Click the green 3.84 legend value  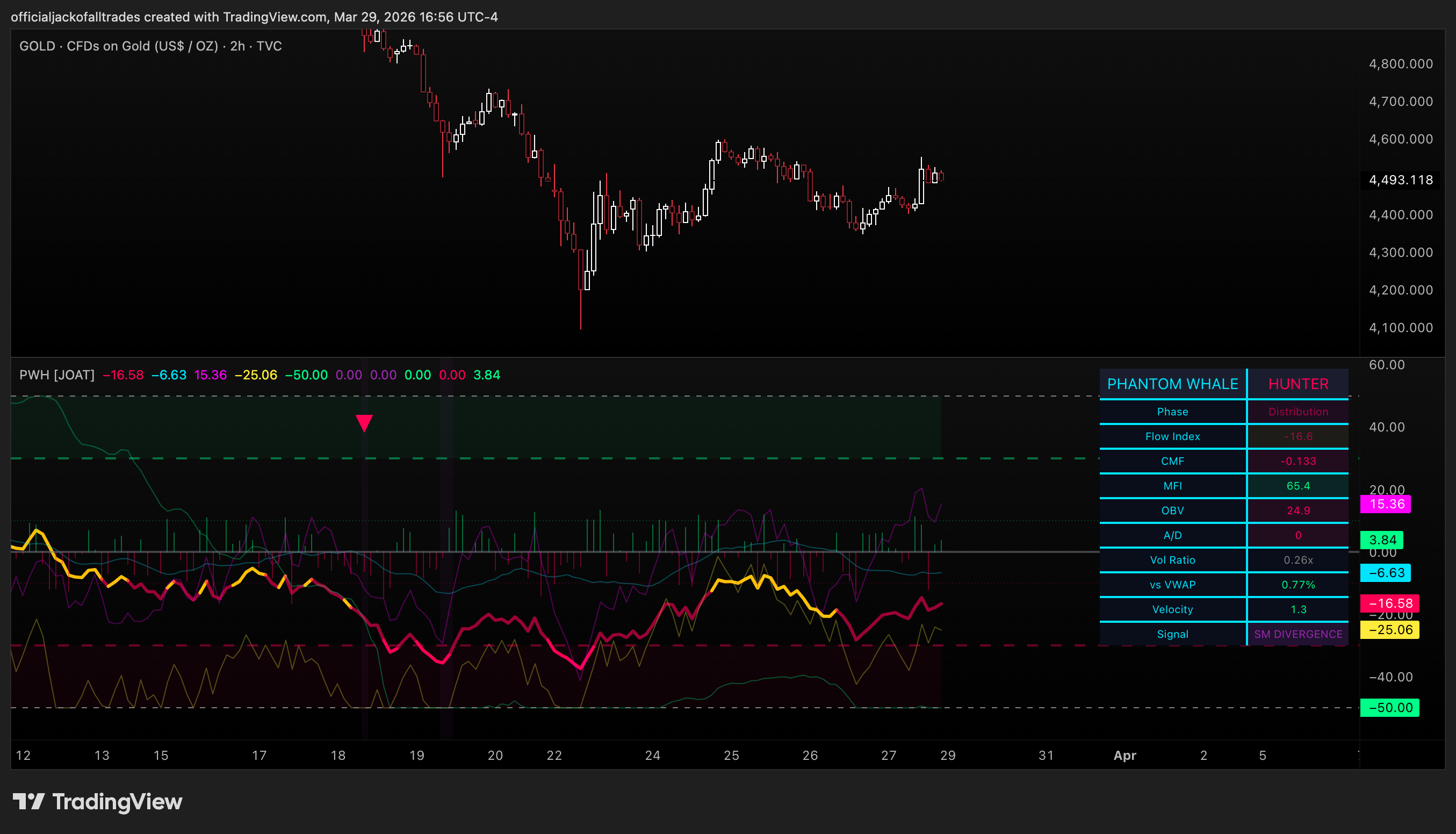pyautogui.click(x=487, y=375)
